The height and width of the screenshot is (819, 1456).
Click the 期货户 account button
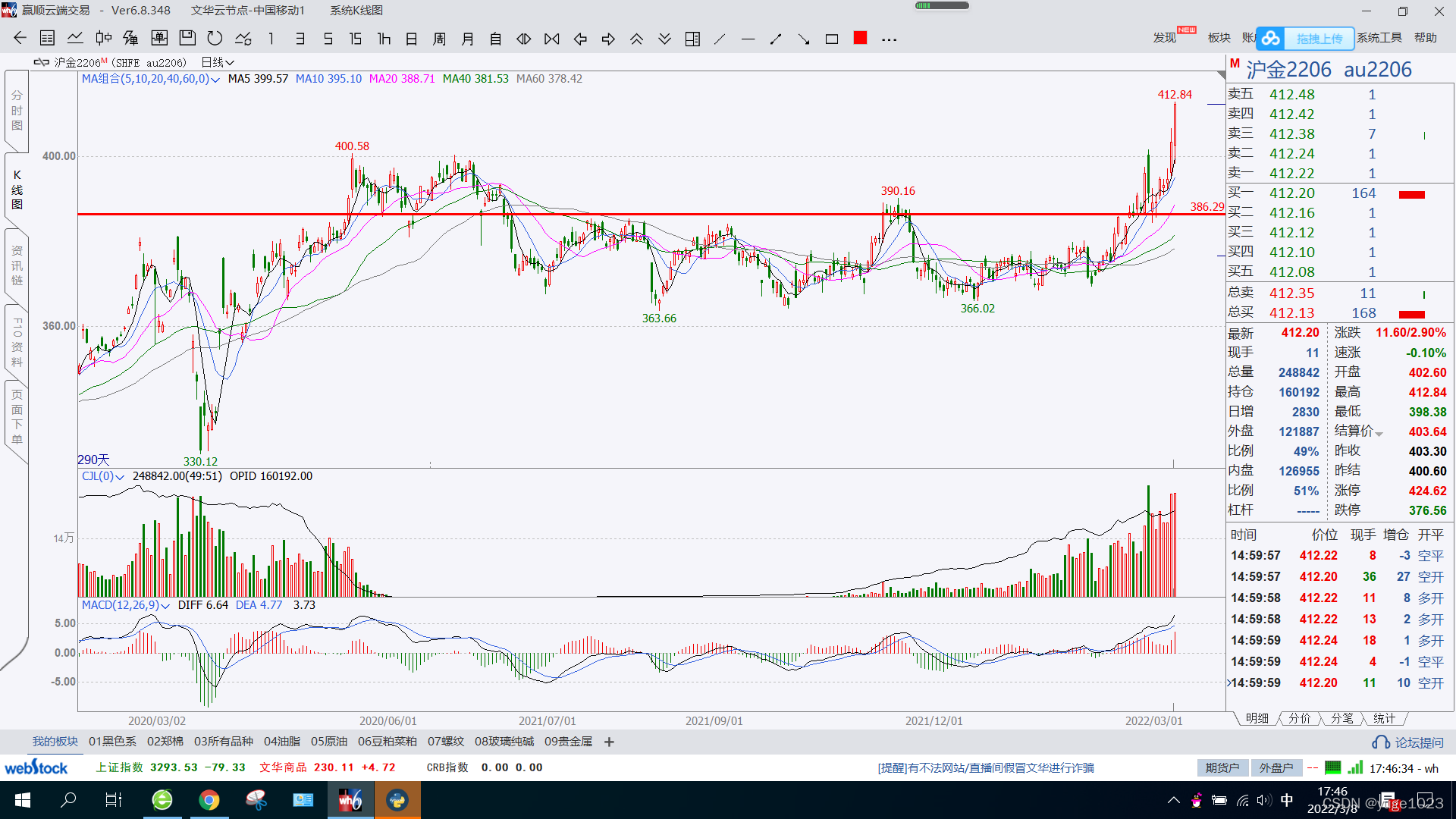coord(1222,768)
